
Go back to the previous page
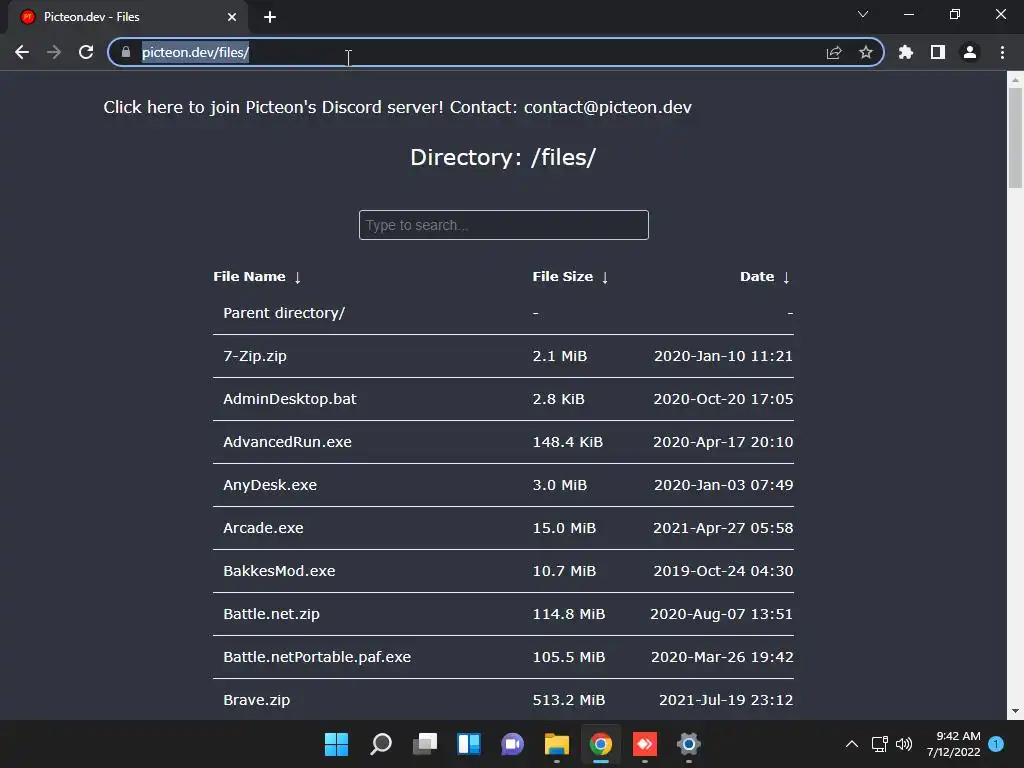tap(22, 52)
